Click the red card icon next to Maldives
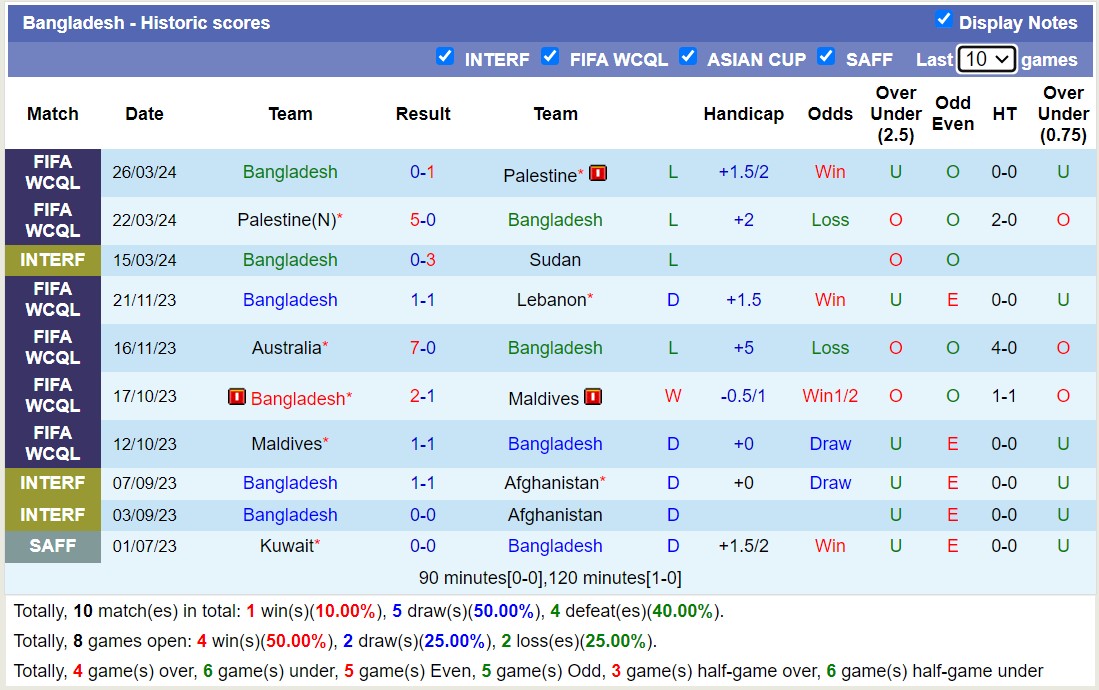The image size is (1099, 690). click(x=593, y=397)
